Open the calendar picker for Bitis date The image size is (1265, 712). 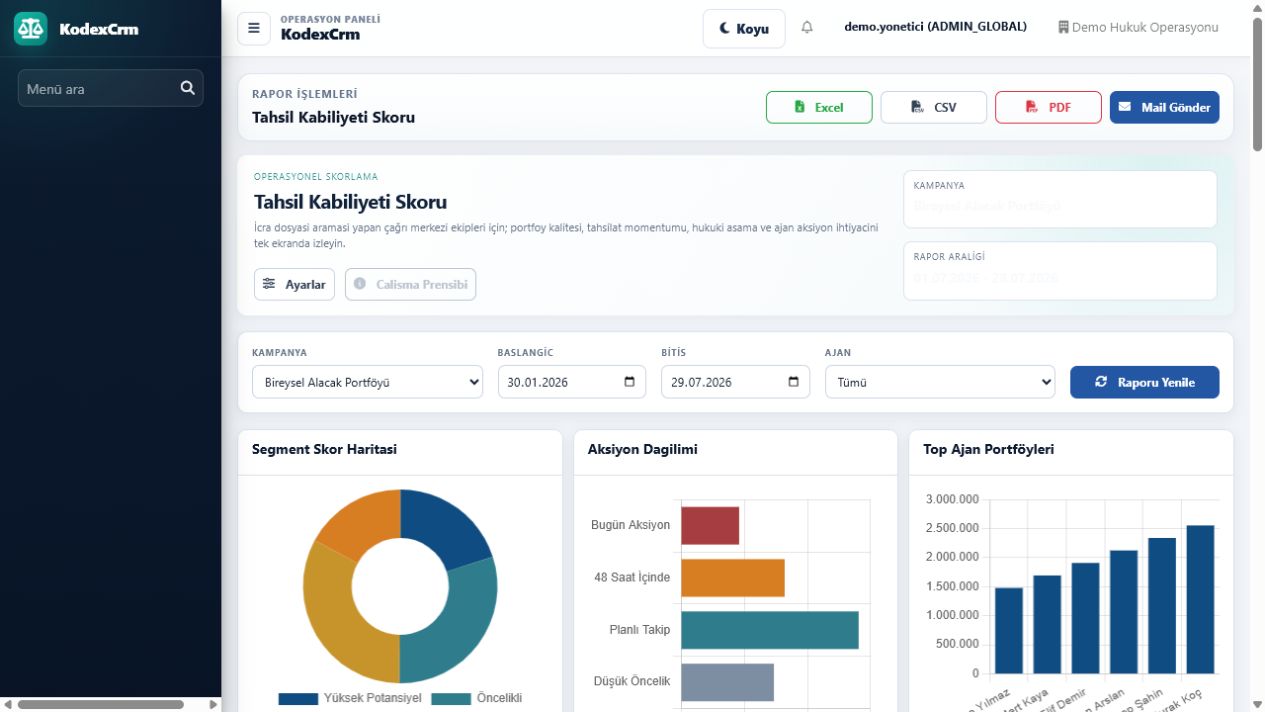coord(793,382)
